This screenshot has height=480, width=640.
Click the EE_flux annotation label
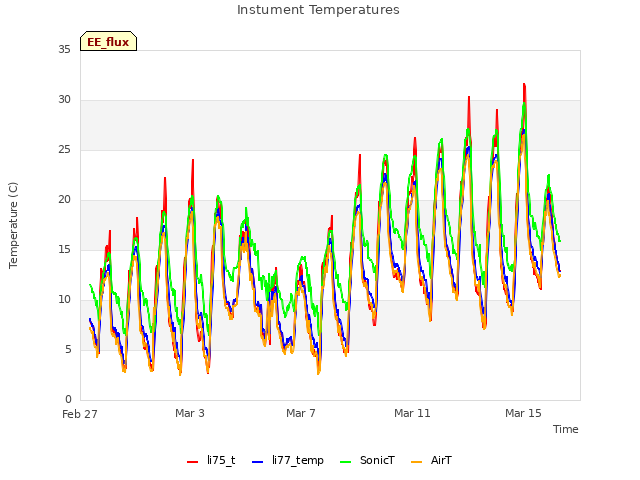[108, 41]
